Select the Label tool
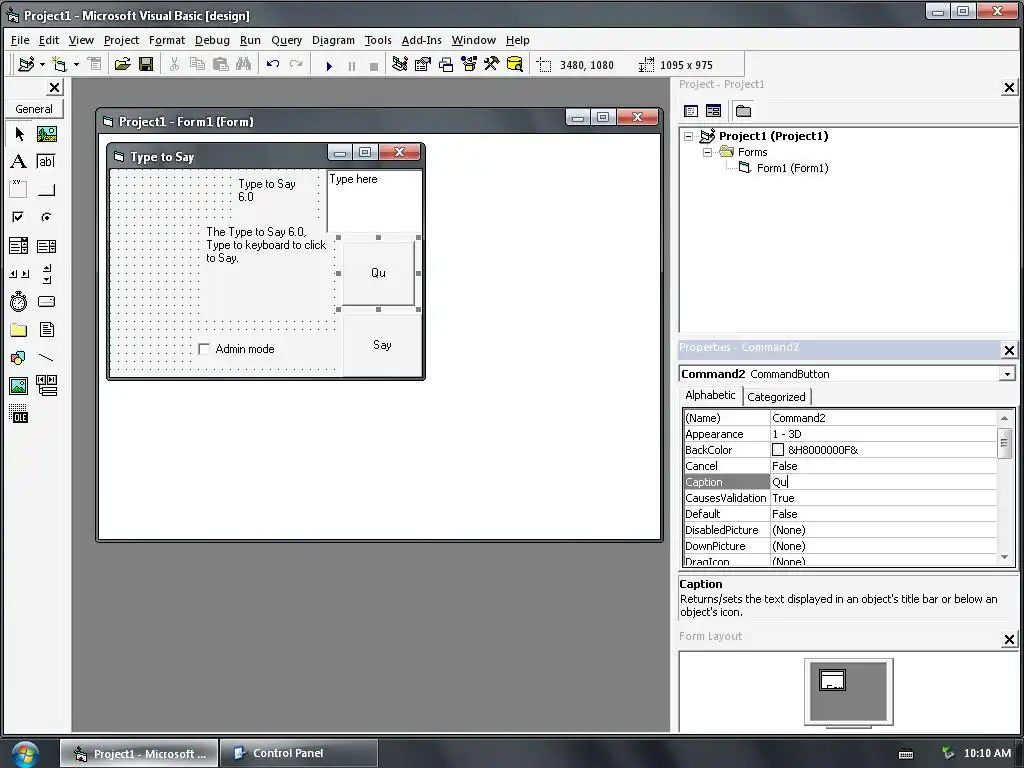The height and width of the screenshot is (768, 1024). (19, 161)
